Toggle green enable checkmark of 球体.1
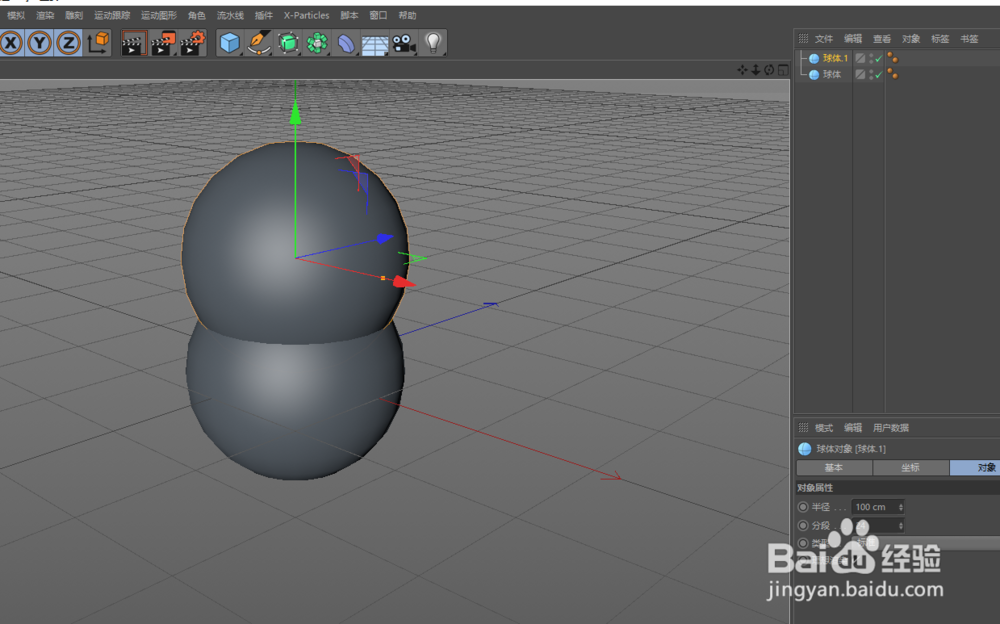 (879, 58)
